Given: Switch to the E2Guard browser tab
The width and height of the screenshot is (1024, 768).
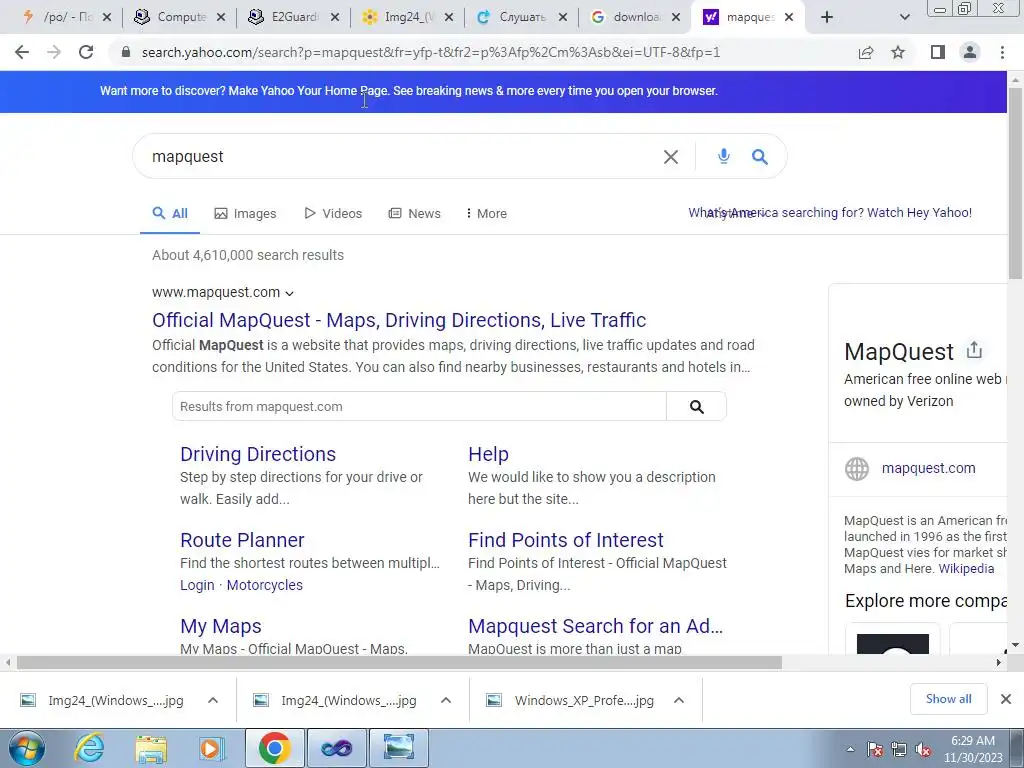Looking at the screenshot, I should click(x=294, y=17).
